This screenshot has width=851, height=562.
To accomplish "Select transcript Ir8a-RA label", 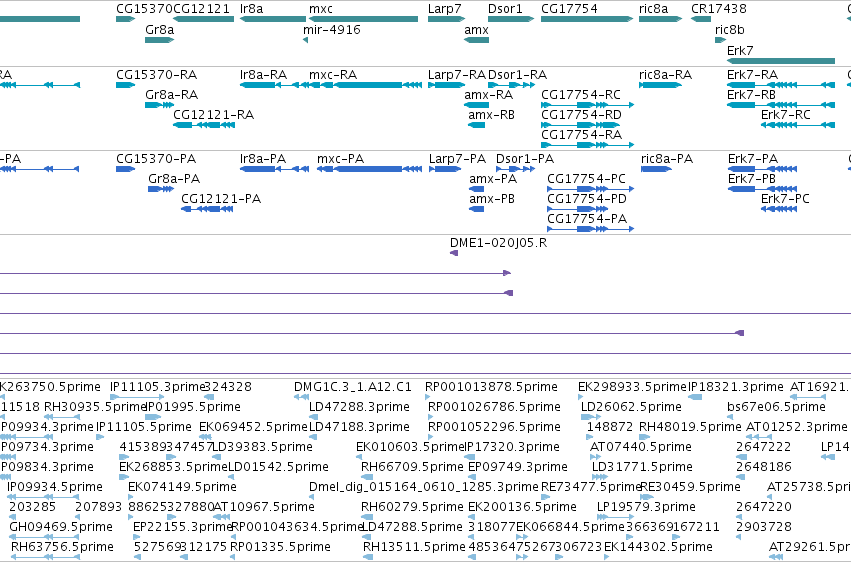I will coord(263,74).
